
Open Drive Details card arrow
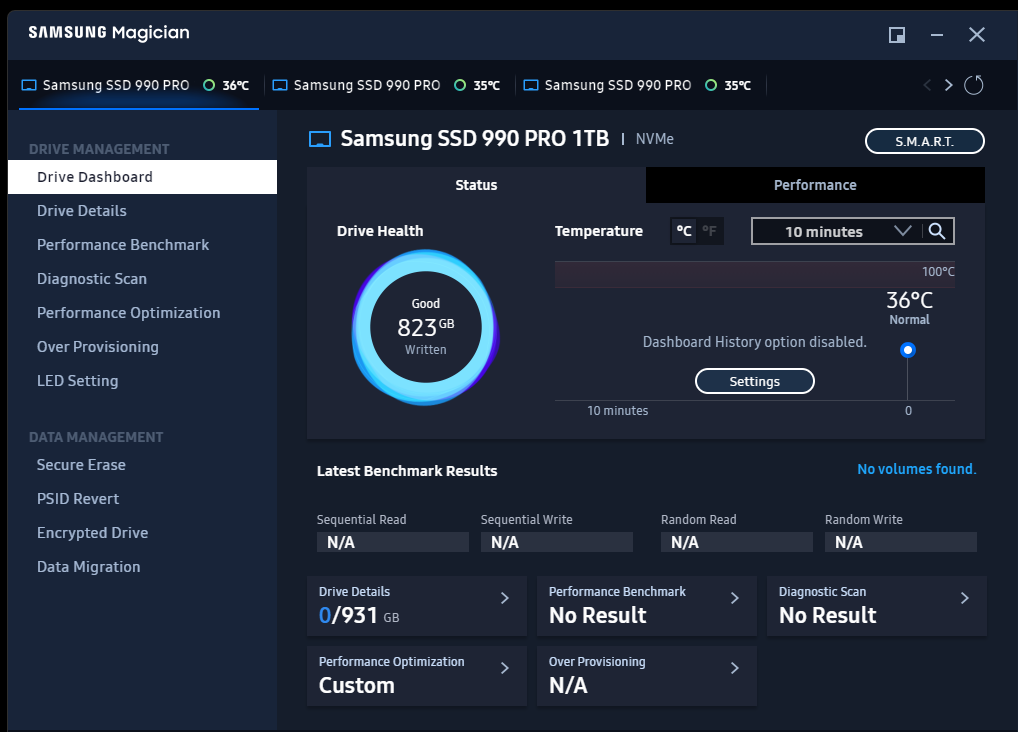point(504,598)
